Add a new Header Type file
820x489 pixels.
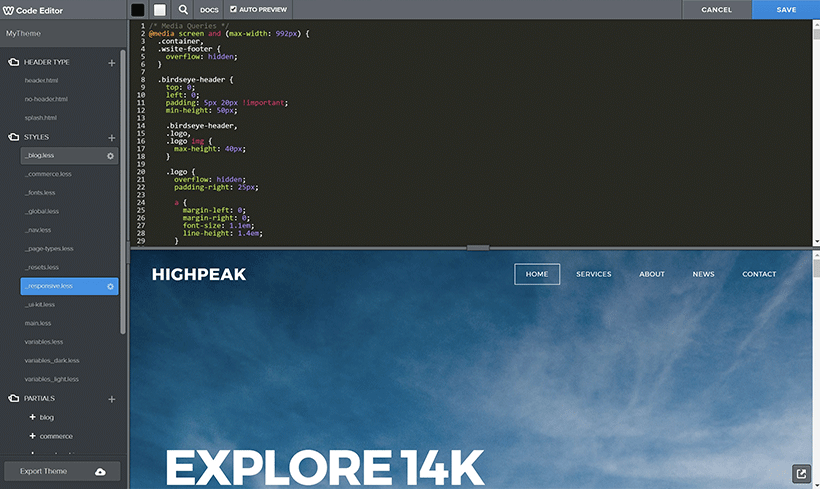pos(111,63)
